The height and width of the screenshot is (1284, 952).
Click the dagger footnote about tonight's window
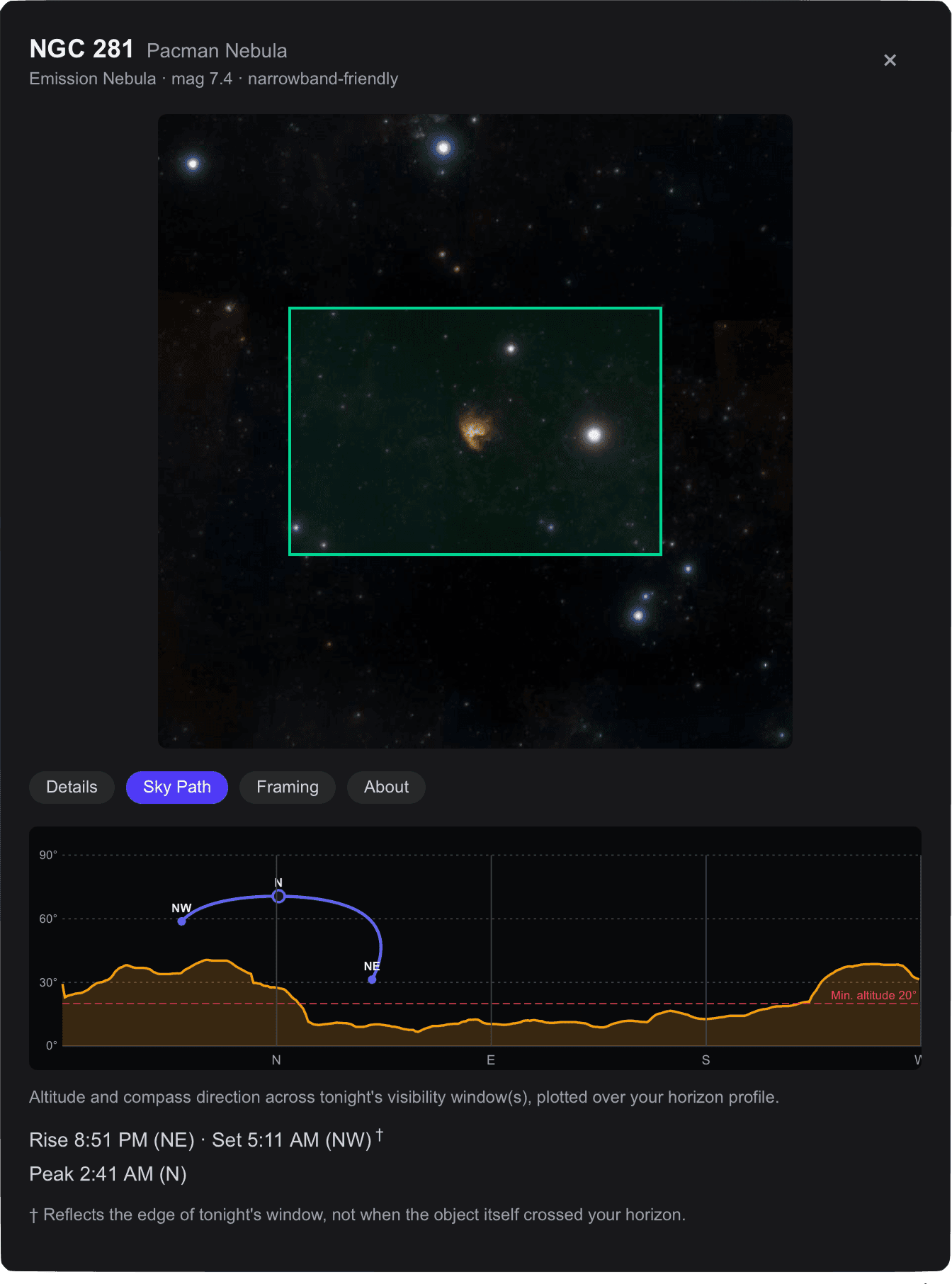[358, 1215]
